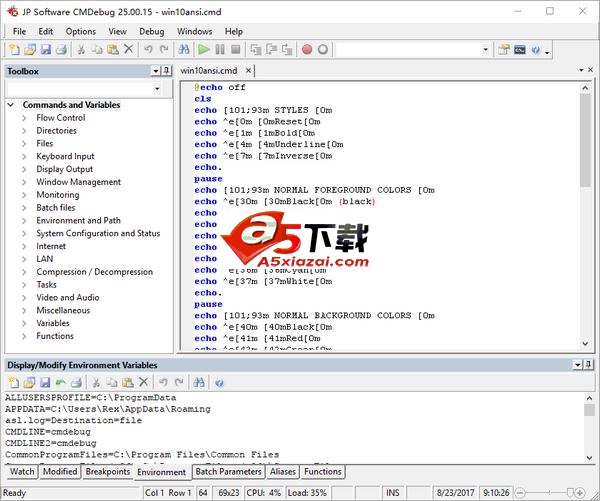Open Toolbox panel menu arrow
The height and width of the screenshot is (501, 600).
tap(155, 71)
